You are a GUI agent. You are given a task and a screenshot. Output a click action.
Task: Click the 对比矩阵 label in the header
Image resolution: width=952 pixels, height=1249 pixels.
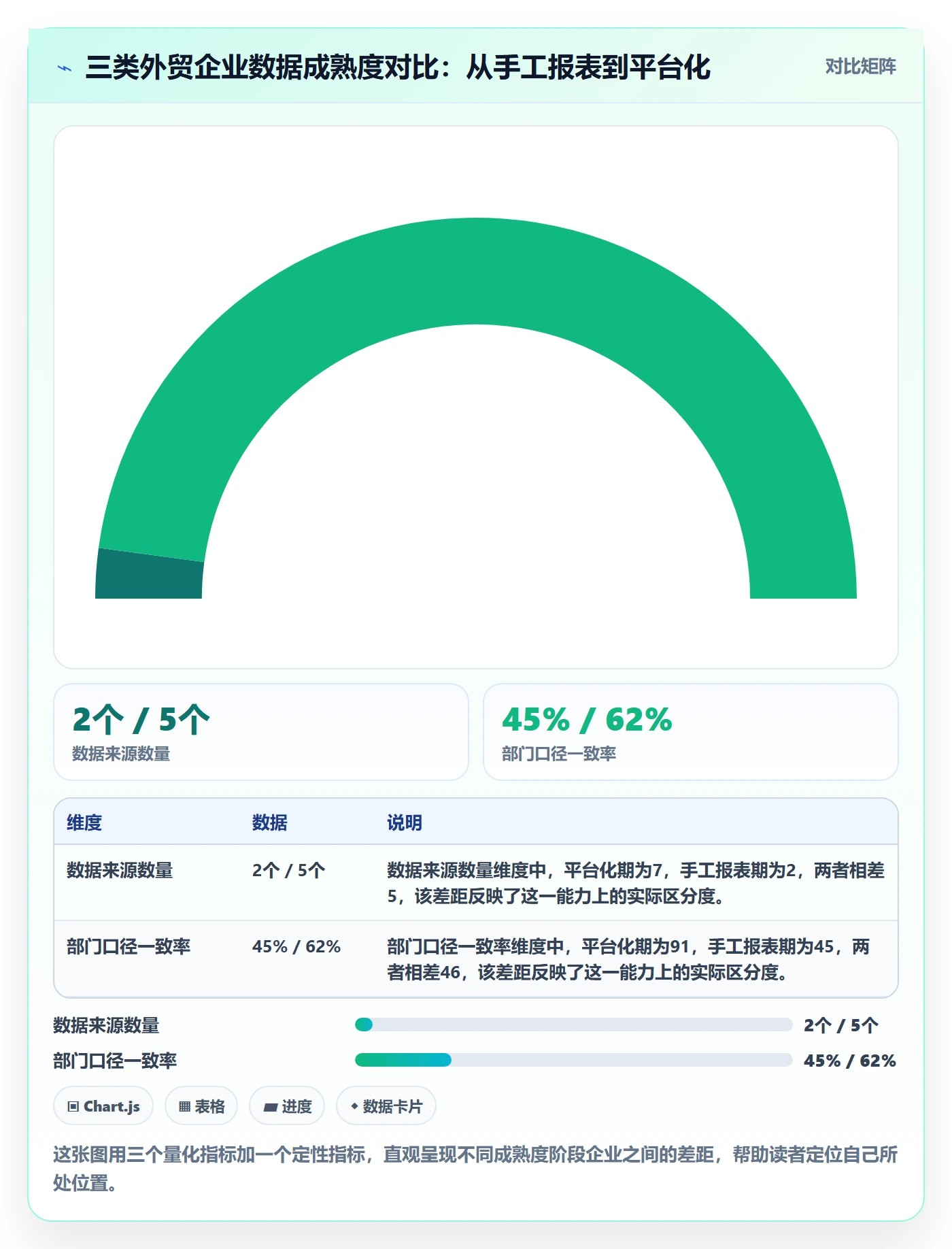[x=860, y=67]
